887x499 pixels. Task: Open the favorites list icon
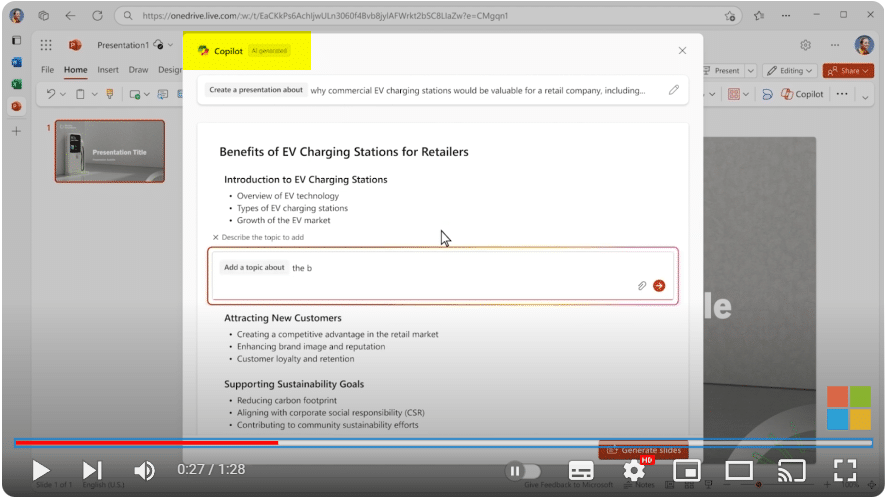[x=759, y=15]
